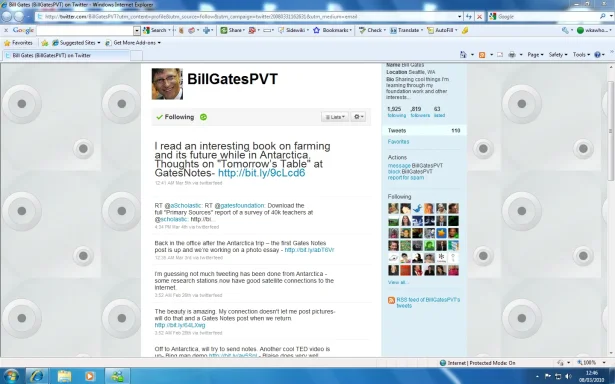Viewport: 615px width, 384px height.
Task: Click the spell Check toolbar button
Action: [x=371, y=30]
